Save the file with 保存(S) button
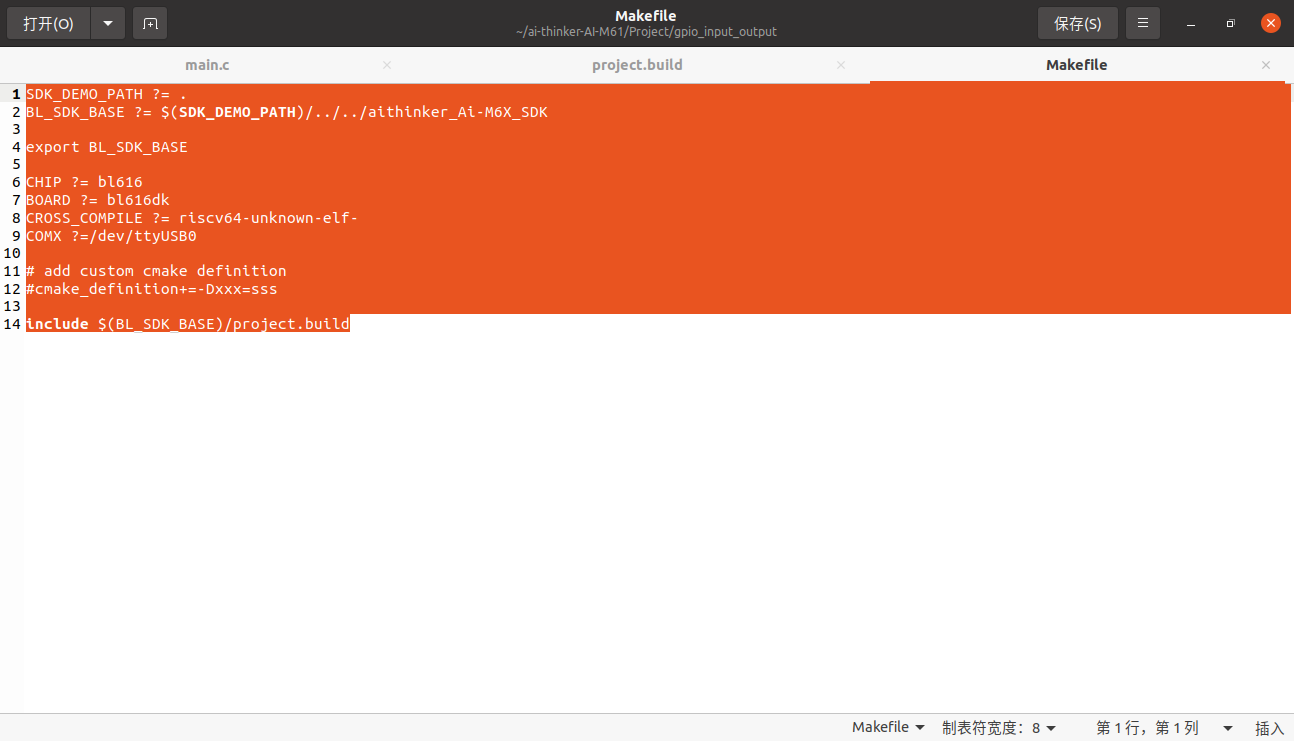The height and width of the screenshot is (741, 1294). pos(1078,23)
